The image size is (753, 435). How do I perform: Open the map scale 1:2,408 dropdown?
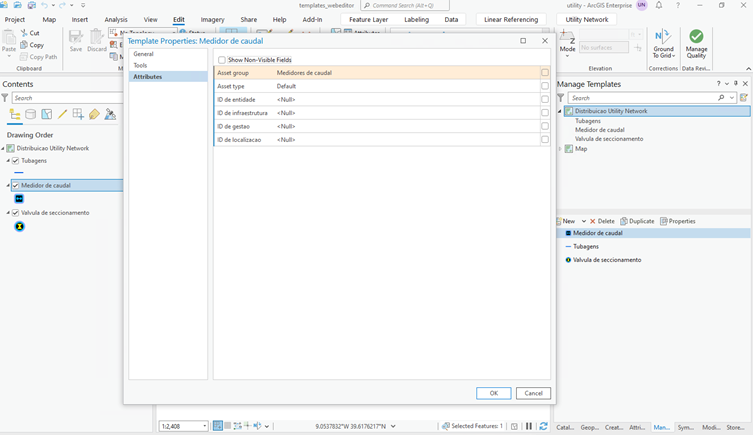[205, 426]
